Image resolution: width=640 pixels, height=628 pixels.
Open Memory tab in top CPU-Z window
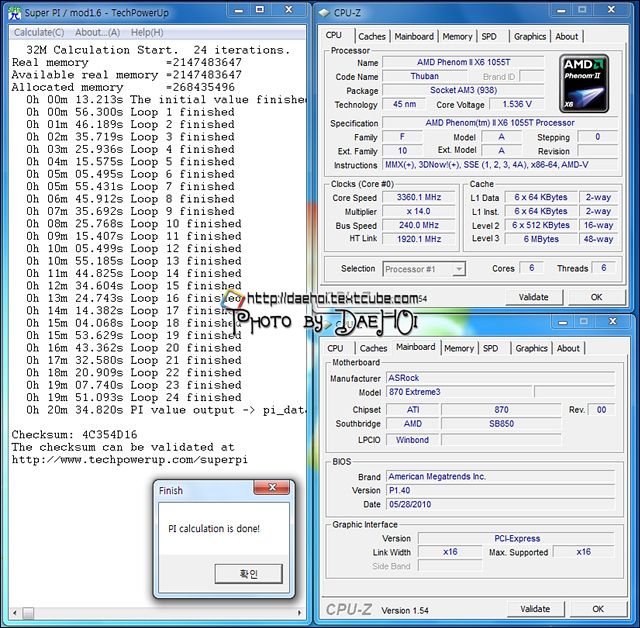tap(457, 36)
